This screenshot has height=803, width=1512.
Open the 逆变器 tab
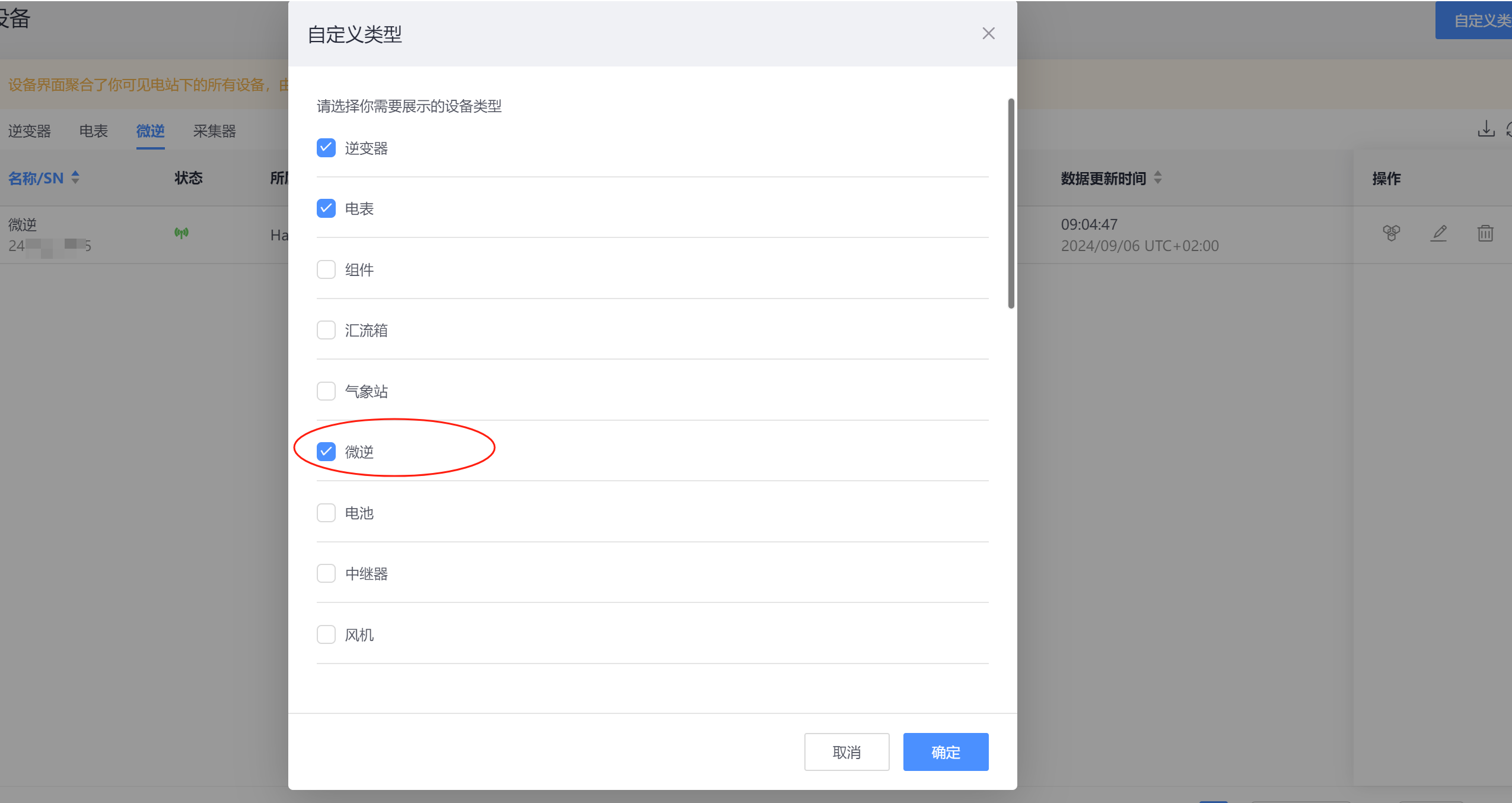[x=30, y=131]
